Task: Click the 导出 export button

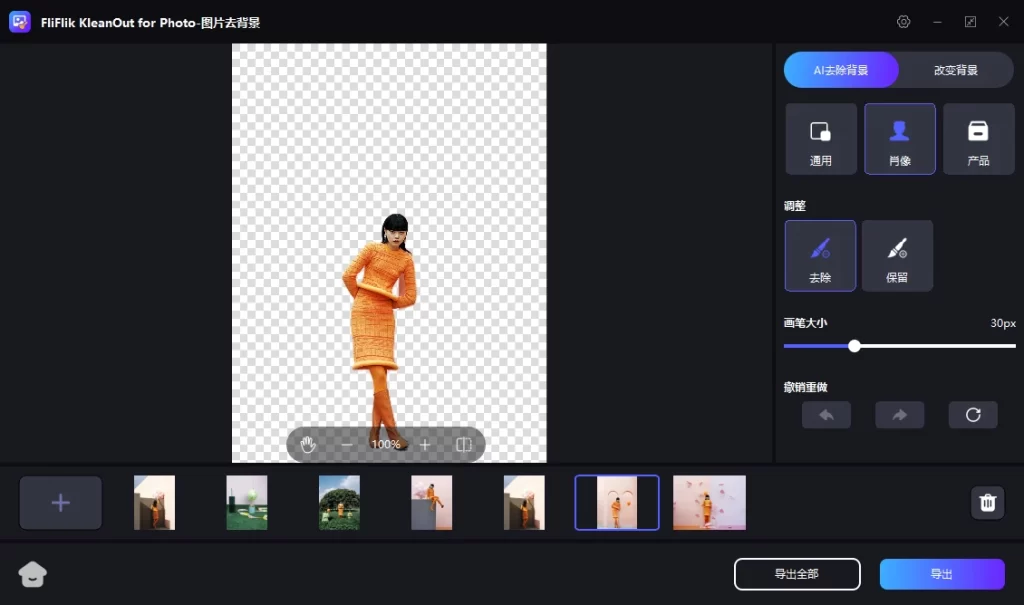Action: 942,574
